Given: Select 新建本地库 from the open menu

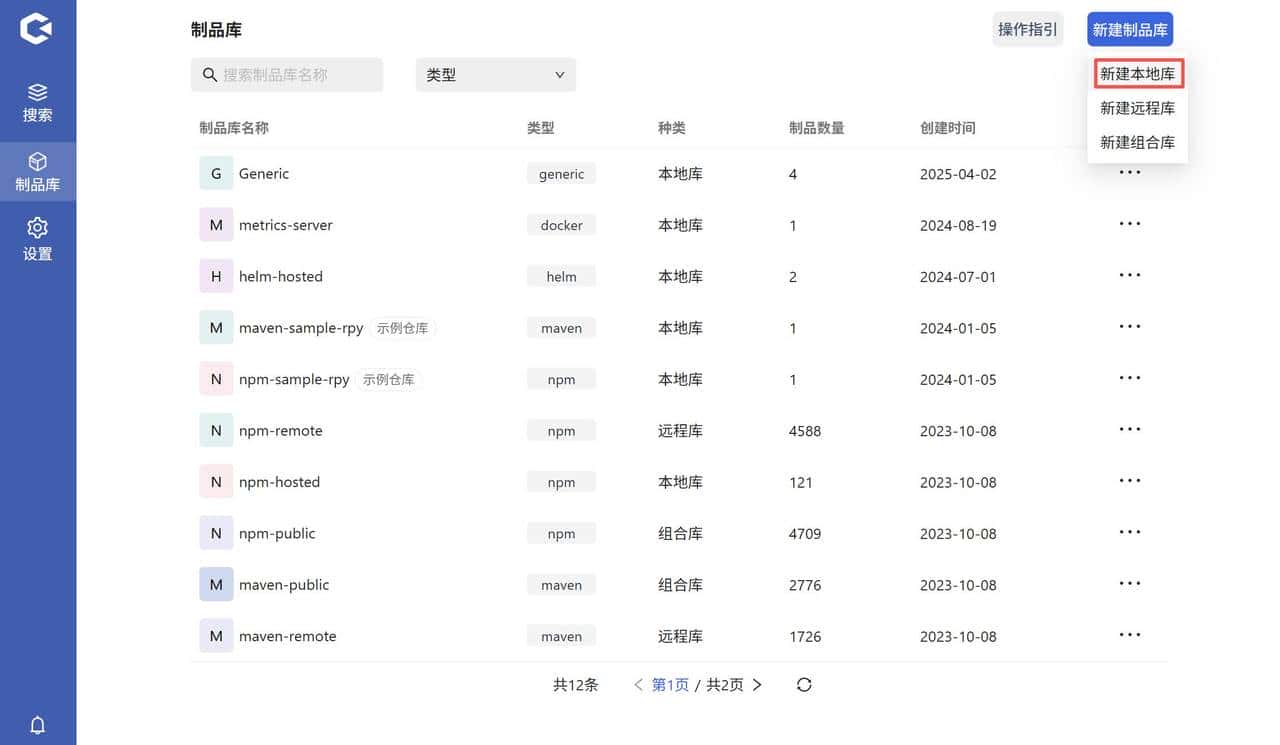Looking at the screenshot, I should click(x=1138, y=73).
